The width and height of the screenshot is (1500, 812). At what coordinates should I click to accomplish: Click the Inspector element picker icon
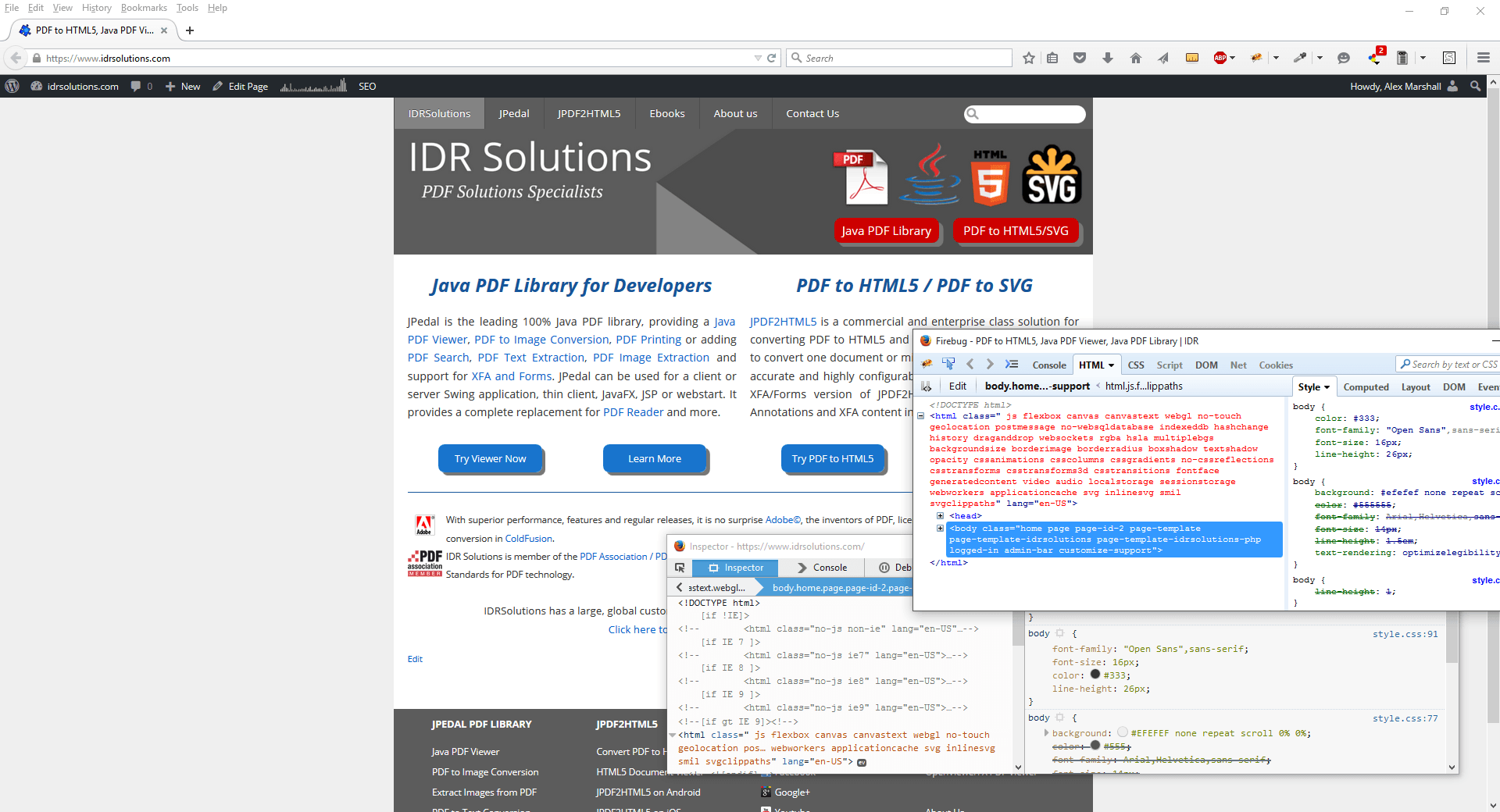click(680, 568)
